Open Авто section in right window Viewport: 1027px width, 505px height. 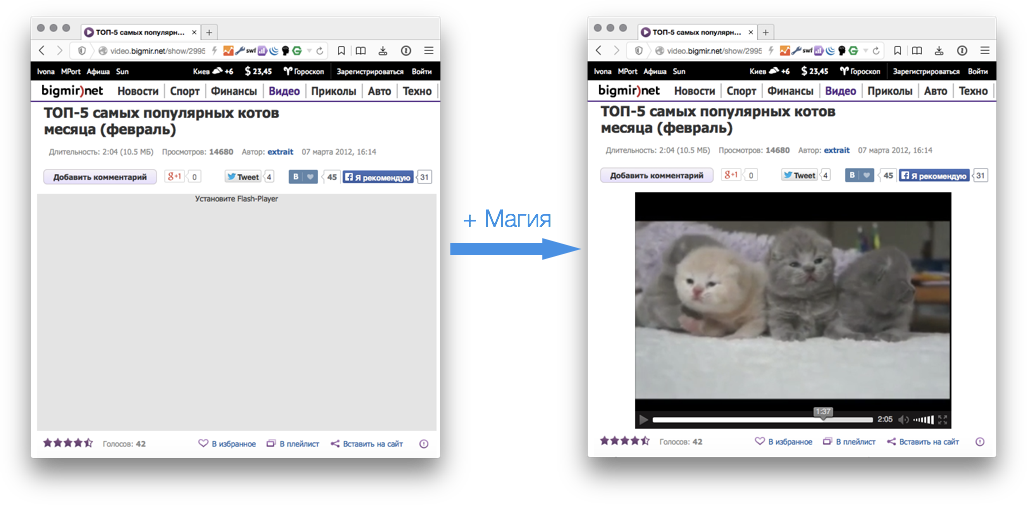coord(936,91)
